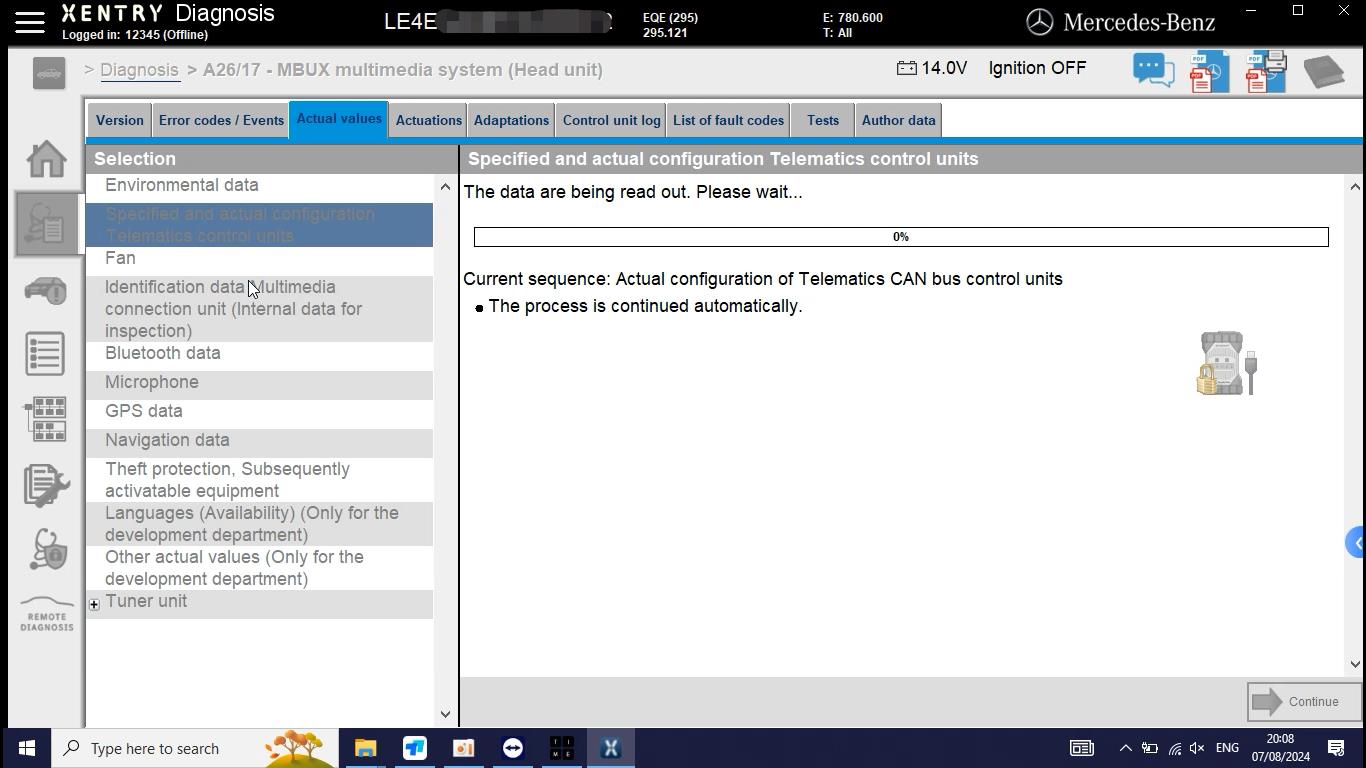The image size is (1366, 768).
Task: Expand the Tuner unit tree node
Action: [x=94, y=604]
